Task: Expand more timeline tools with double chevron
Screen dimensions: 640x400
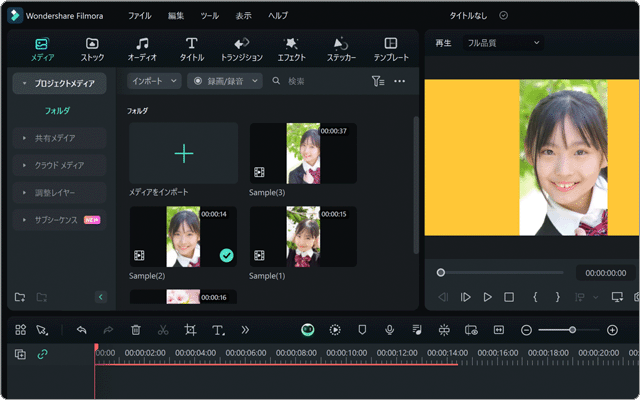Action: point(245,330)
